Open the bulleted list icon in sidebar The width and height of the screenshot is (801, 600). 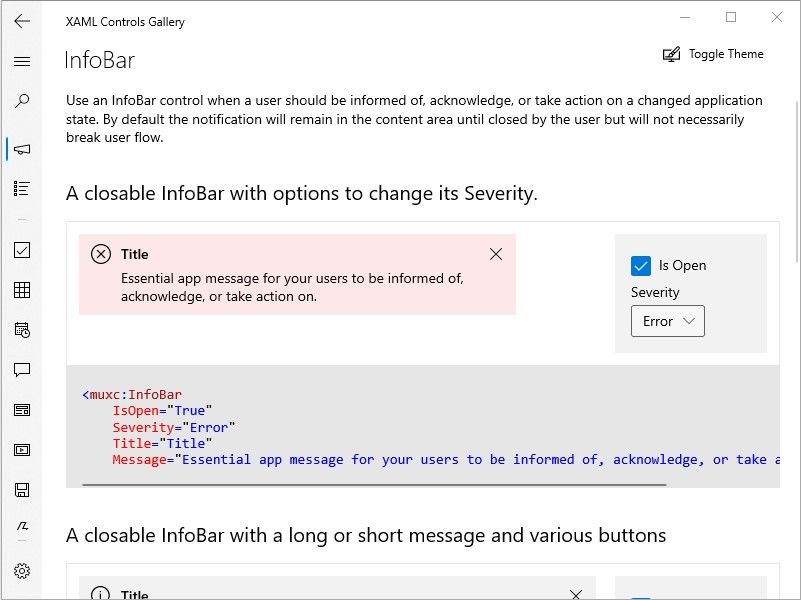click(22, 188)
